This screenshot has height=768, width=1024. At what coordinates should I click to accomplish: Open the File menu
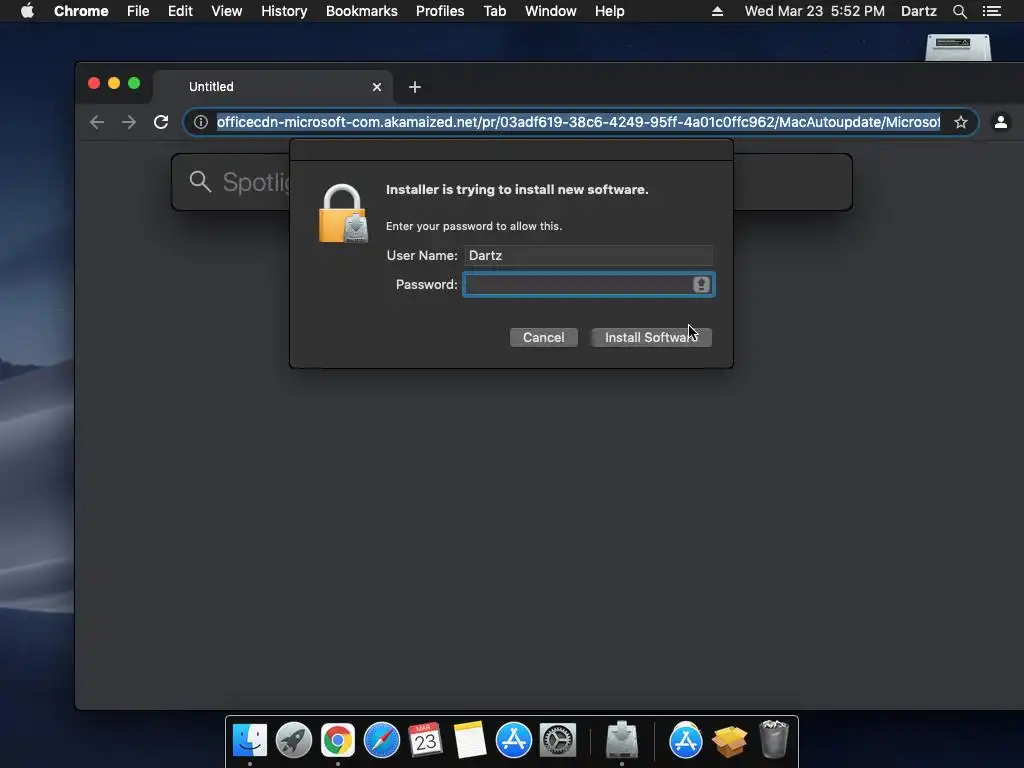(138, 11)
